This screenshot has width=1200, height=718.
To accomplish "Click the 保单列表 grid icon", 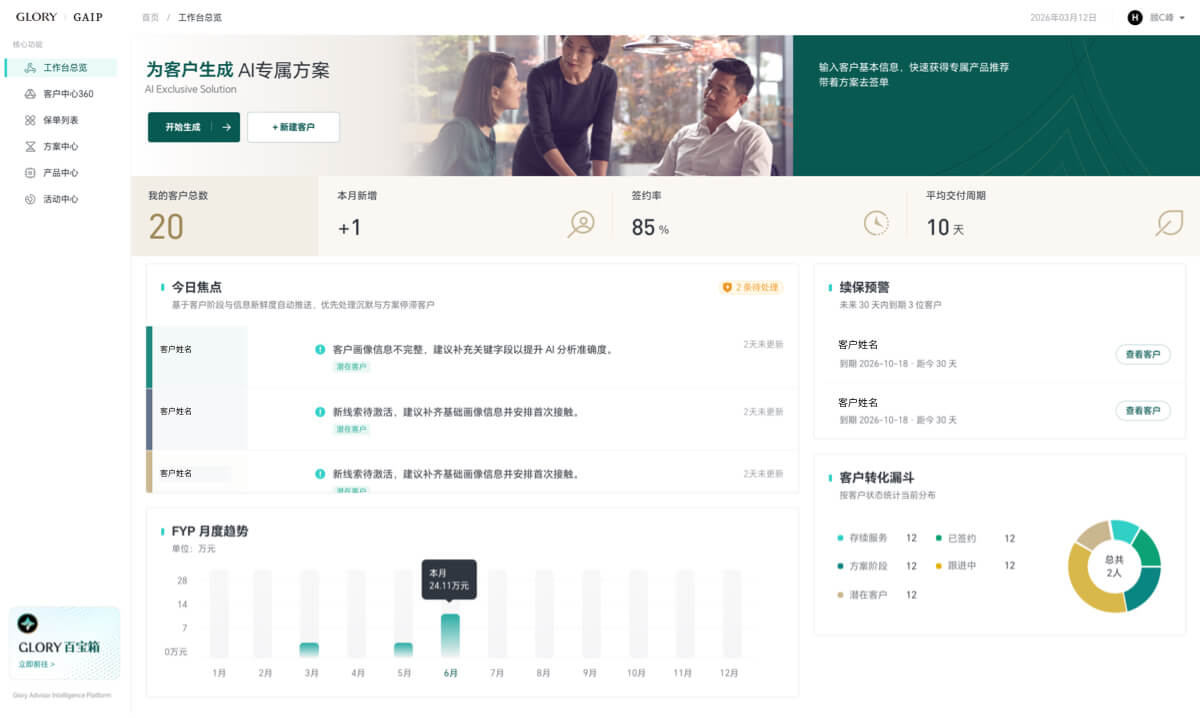I will click(x=30, y=120).
